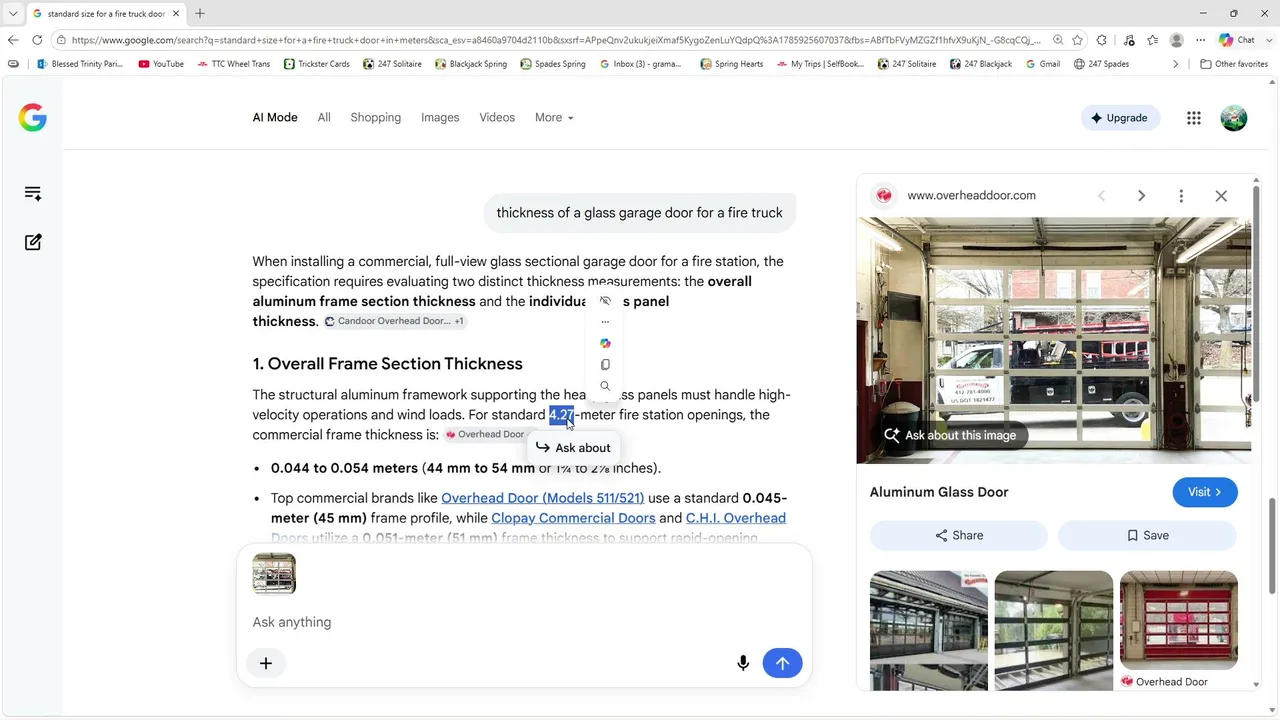1280x720 pixels.
Task: Open the attached image thumbnail in composer
Action: [x=274, y=574]
